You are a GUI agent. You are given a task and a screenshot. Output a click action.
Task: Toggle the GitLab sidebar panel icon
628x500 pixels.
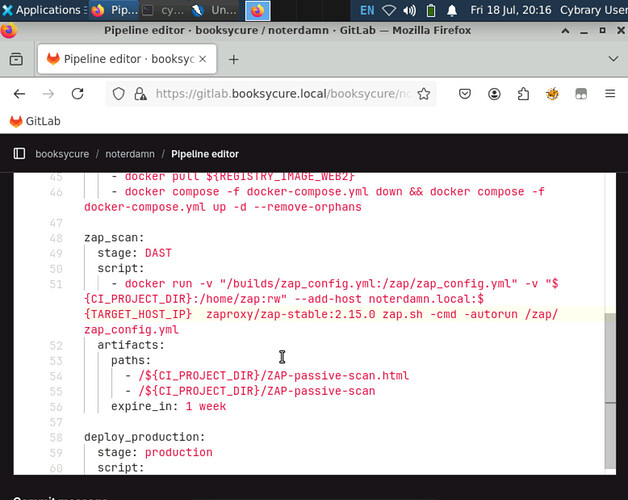19,154
